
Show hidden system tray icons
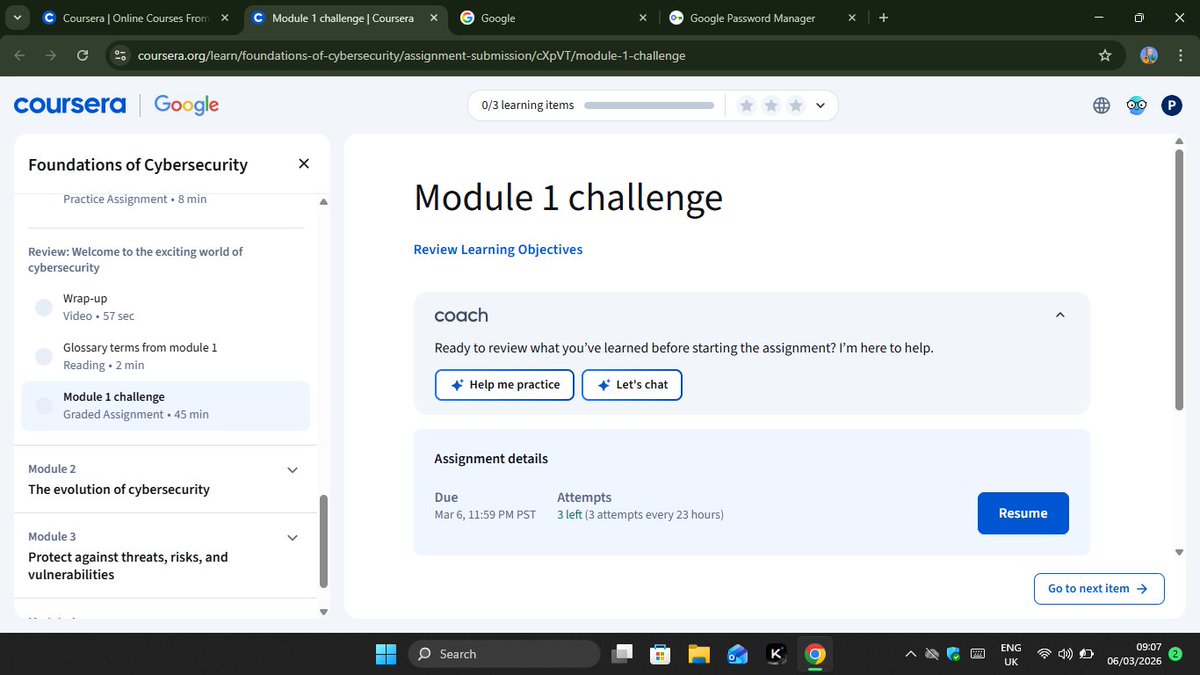pos(910,654)
